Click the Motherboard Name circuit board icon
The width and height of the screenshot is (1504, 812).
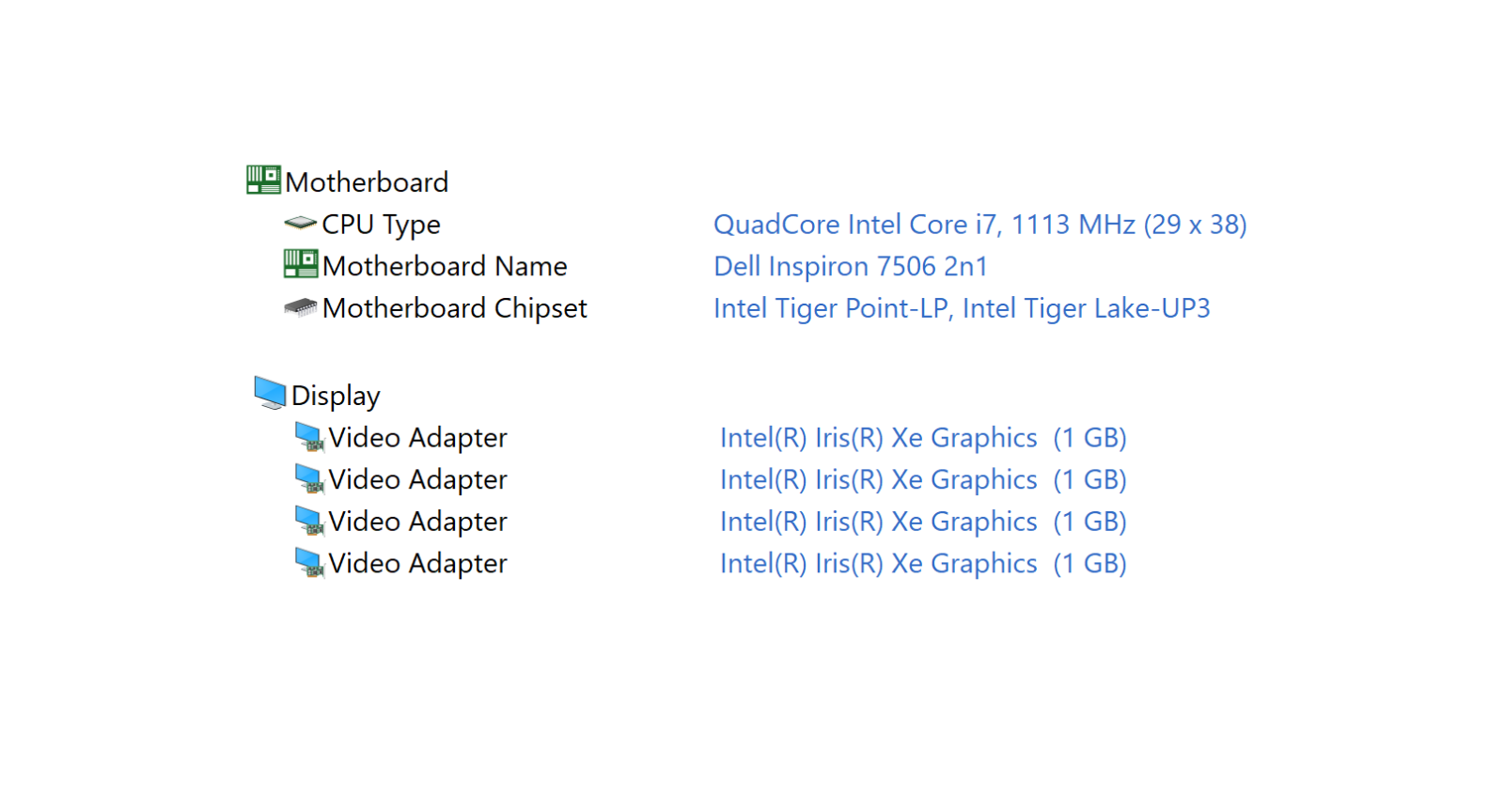(x=301, y=264)
